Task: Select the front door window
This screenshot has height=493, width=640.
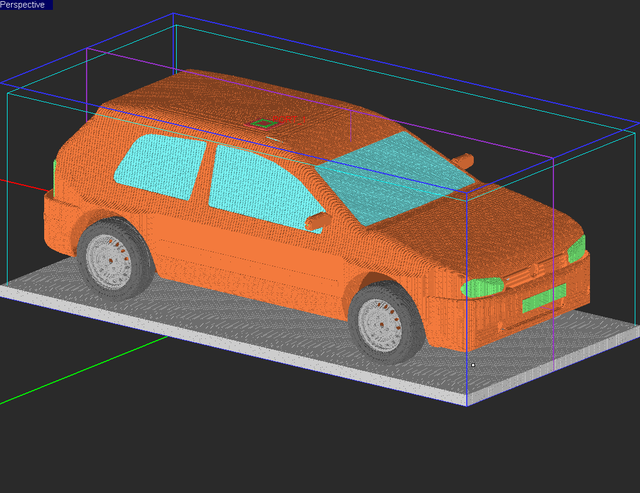Action: tap(260, 185)
